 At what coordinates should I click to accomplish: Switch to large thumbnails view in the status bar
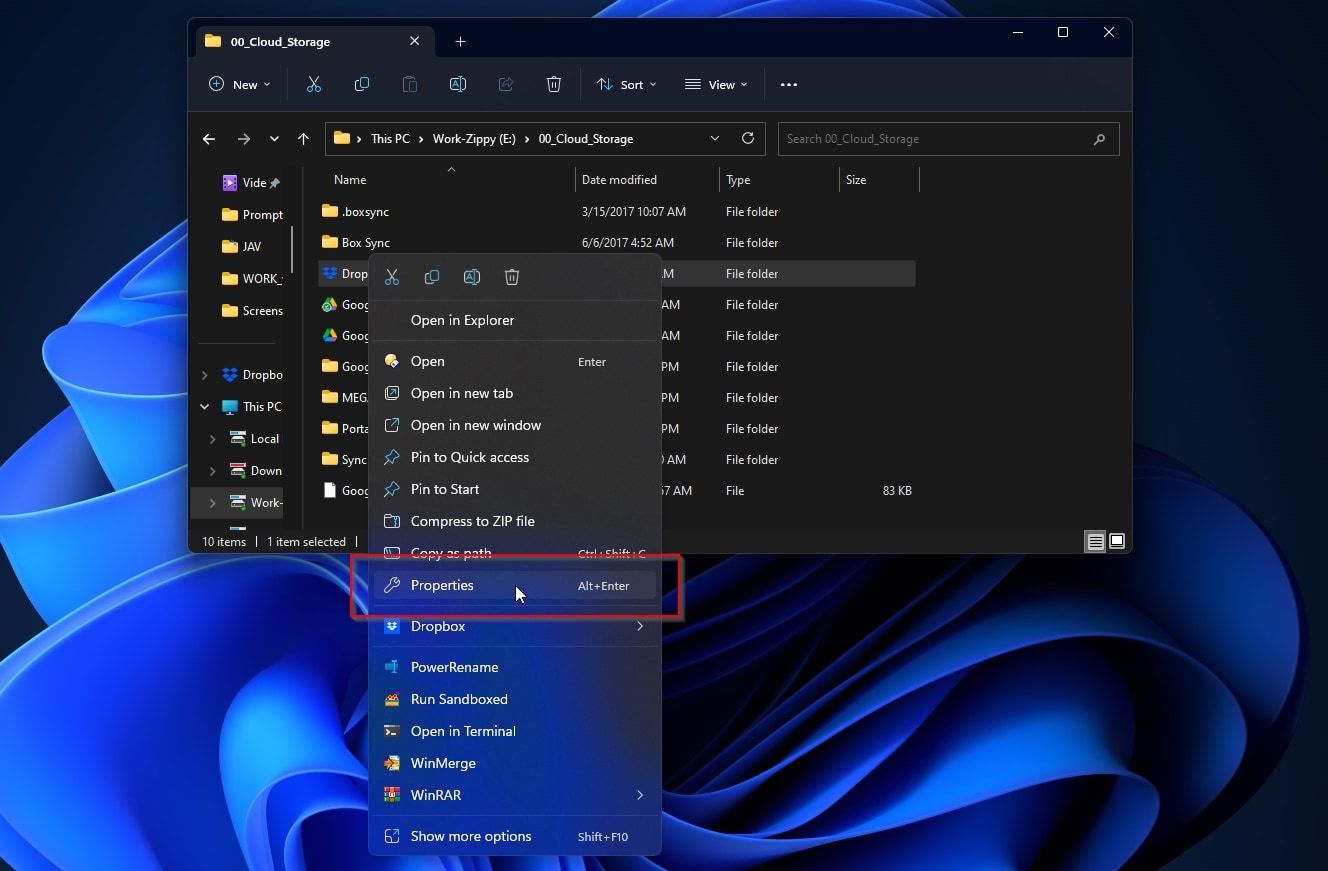pos(1116,541)
